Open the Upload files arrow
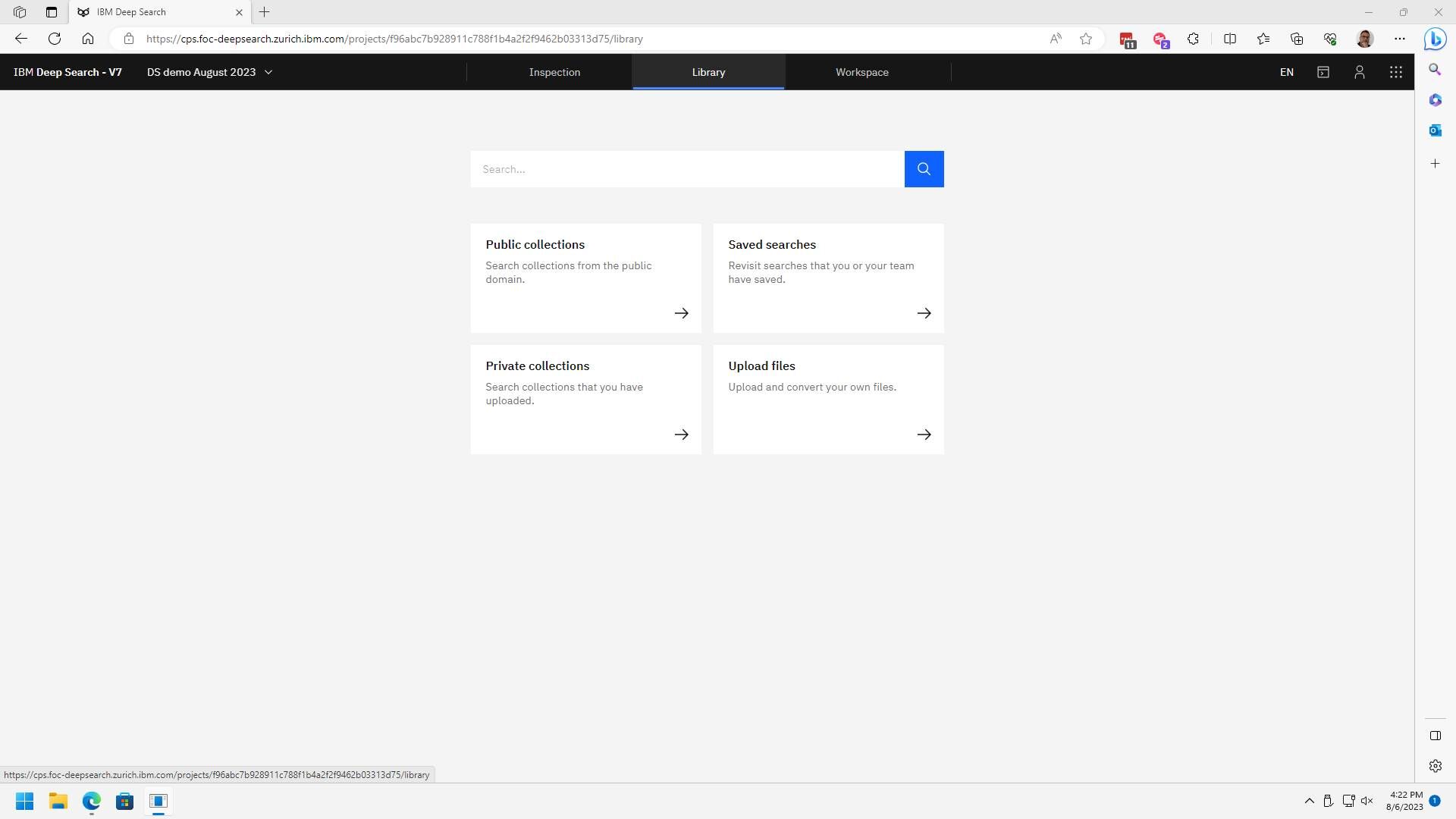The height and width of the screenshot is (819, 1456). pos(924,435)
